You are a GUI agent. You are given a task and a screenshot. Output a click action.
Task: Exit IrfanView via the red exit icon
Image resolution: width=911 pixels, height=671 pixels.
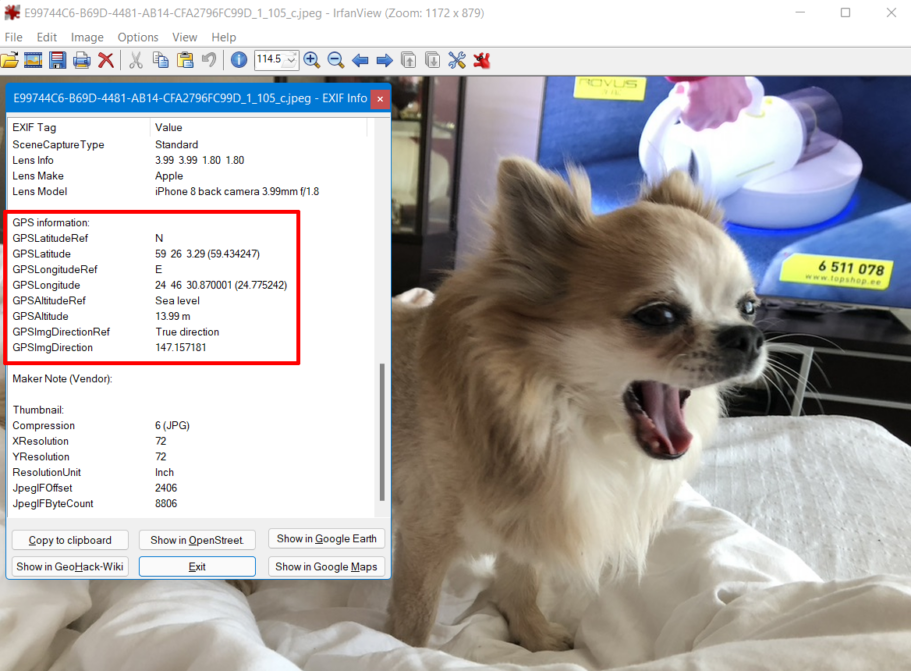pyautogui.click(x=481, y=60)
